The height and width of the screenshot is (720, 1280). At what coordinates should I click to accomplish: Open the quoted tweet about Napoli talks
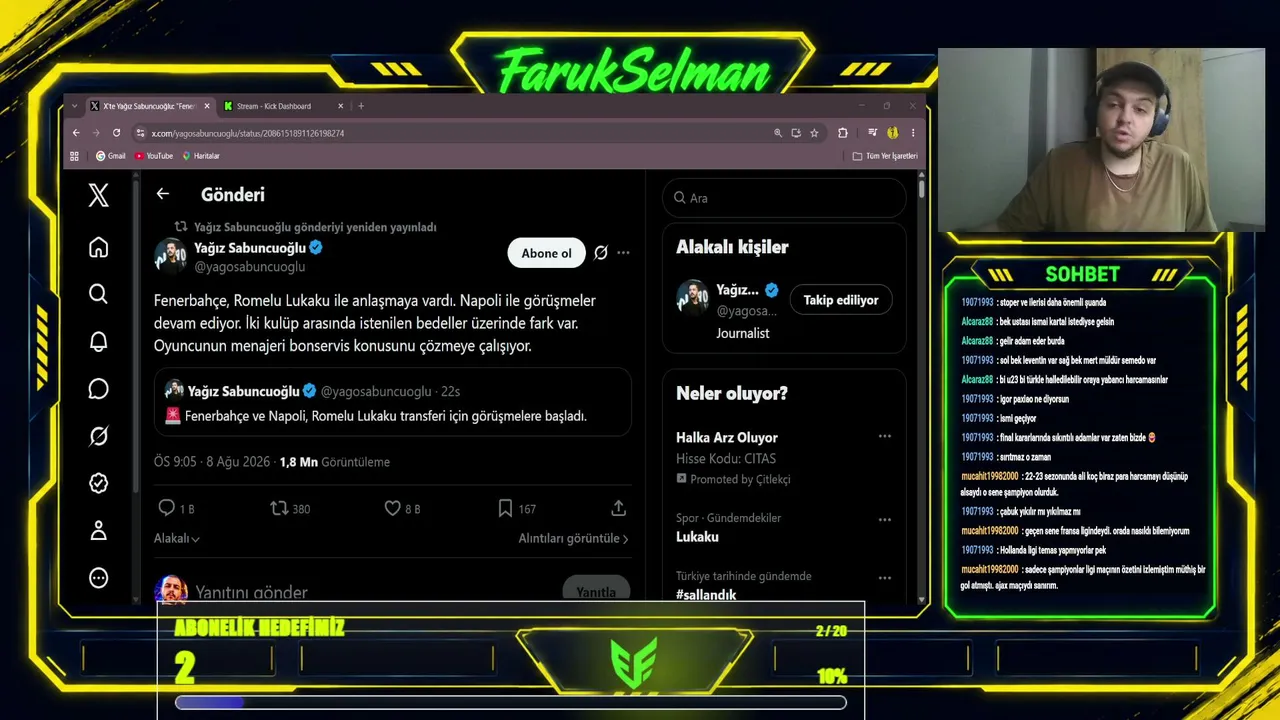pyautogui.click(x=393, y=402)
